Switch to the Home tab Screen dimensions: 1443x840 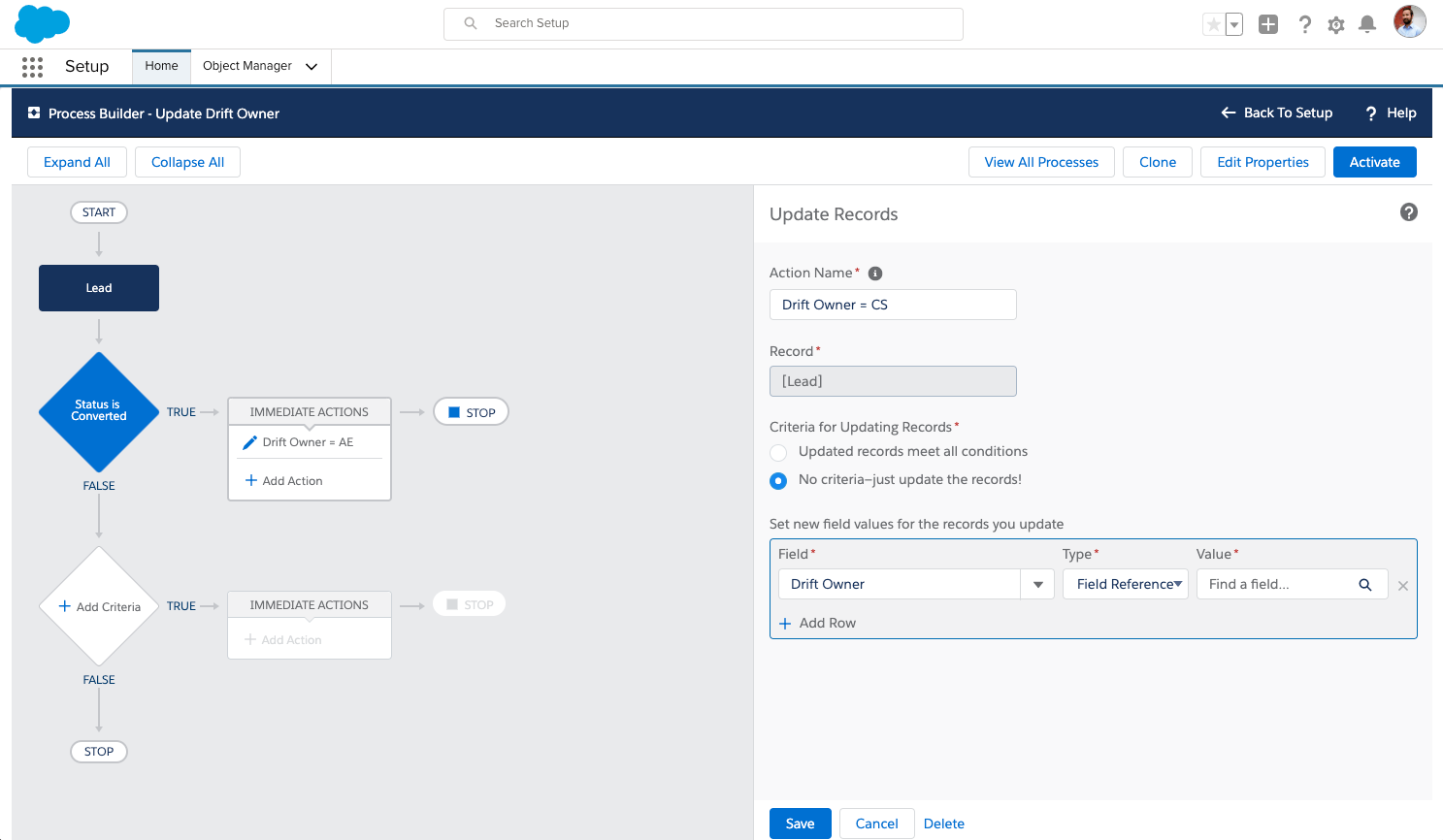(161, 66)
